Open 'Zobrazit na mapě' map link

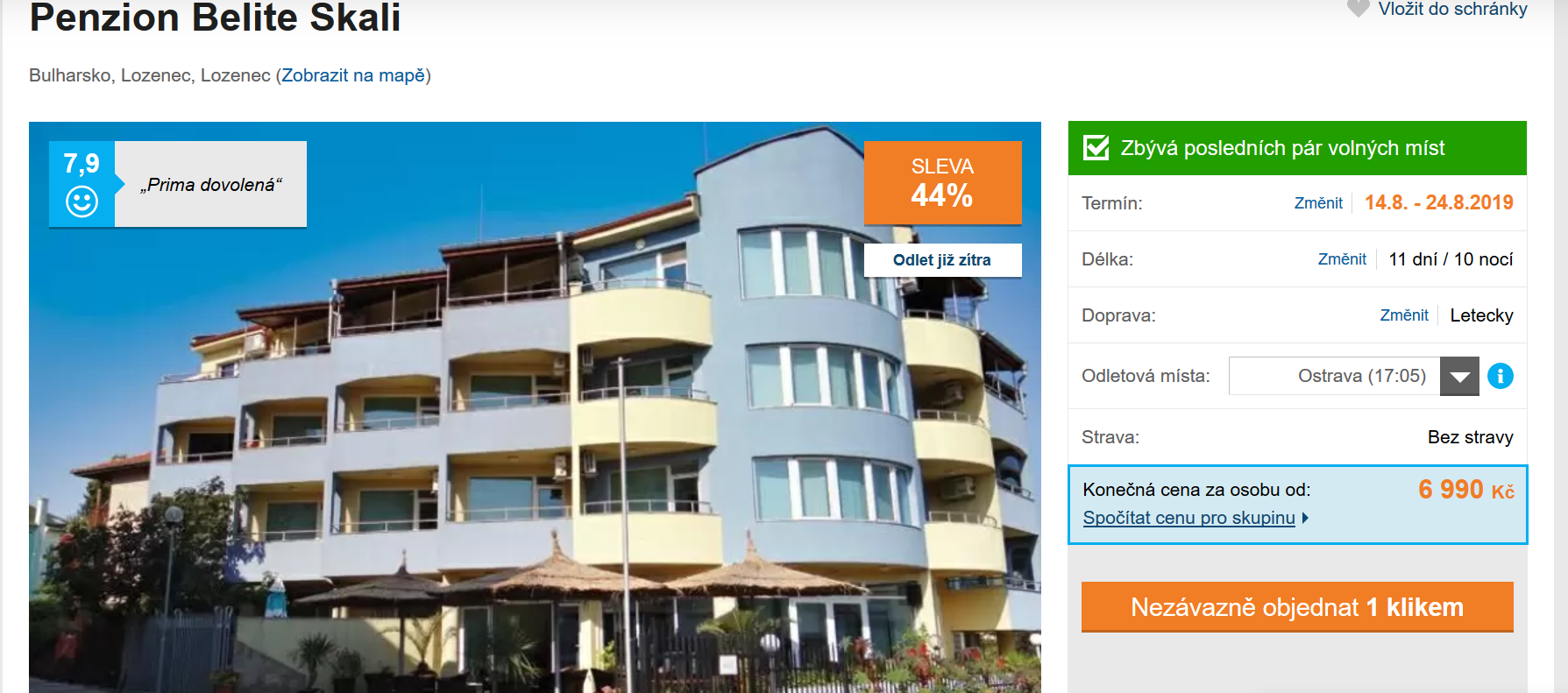(353, 75)
